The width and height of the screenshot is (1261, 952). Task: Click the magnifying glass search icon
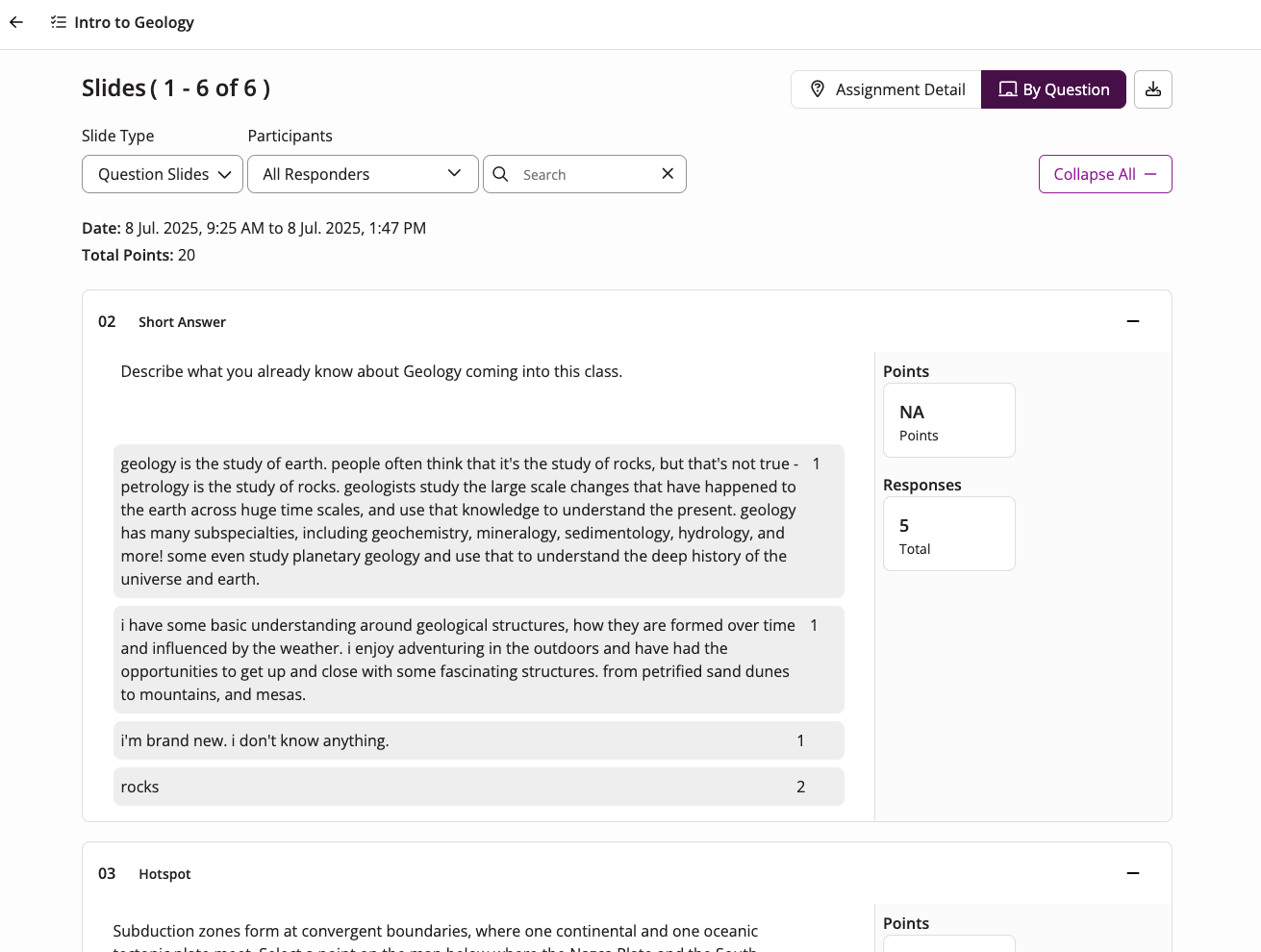(x=501, y=174)
